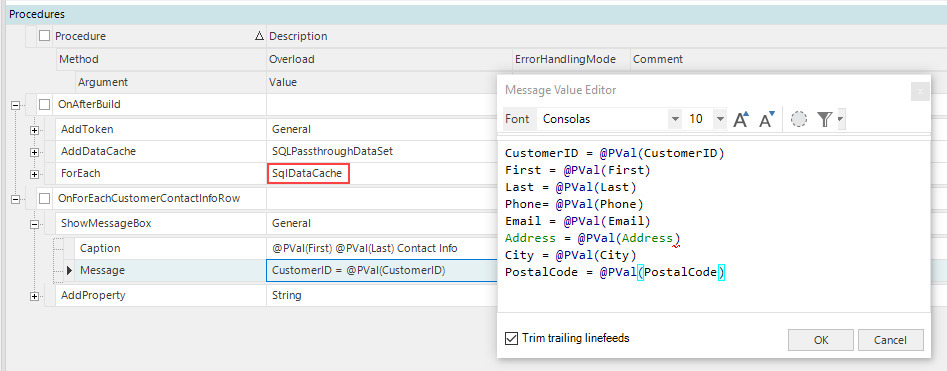
Task: Select the Message argument row
Action: [171, 271]
